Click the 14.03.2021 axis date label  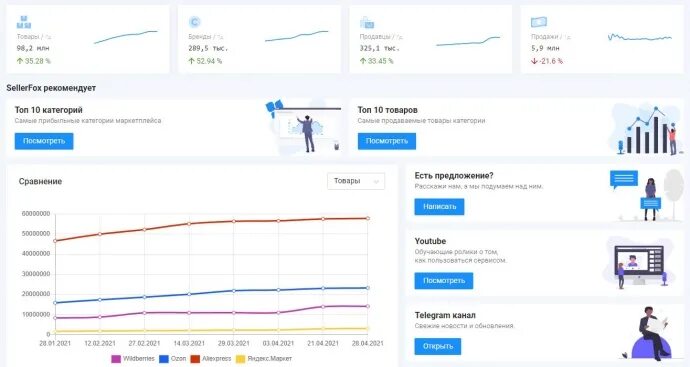click(x=189, y=343)
